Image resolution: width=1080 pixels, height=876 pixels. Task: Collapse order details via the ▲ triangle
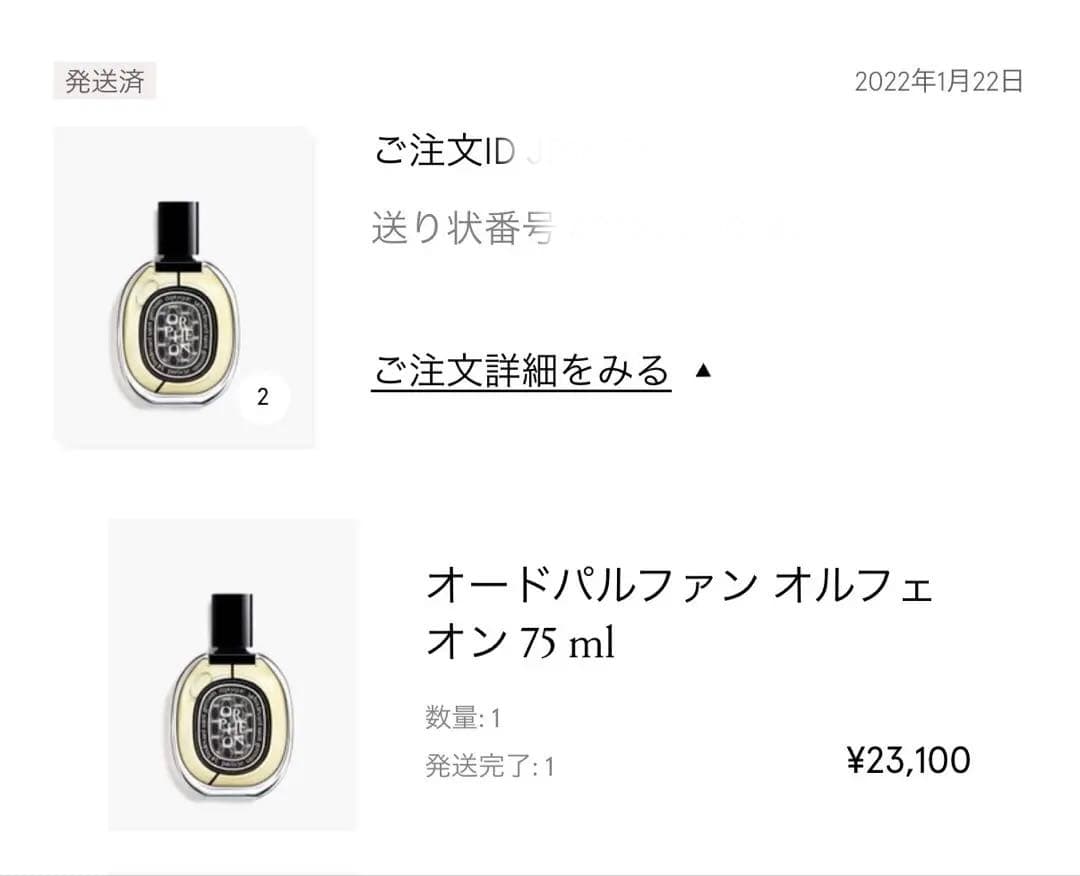707,371
